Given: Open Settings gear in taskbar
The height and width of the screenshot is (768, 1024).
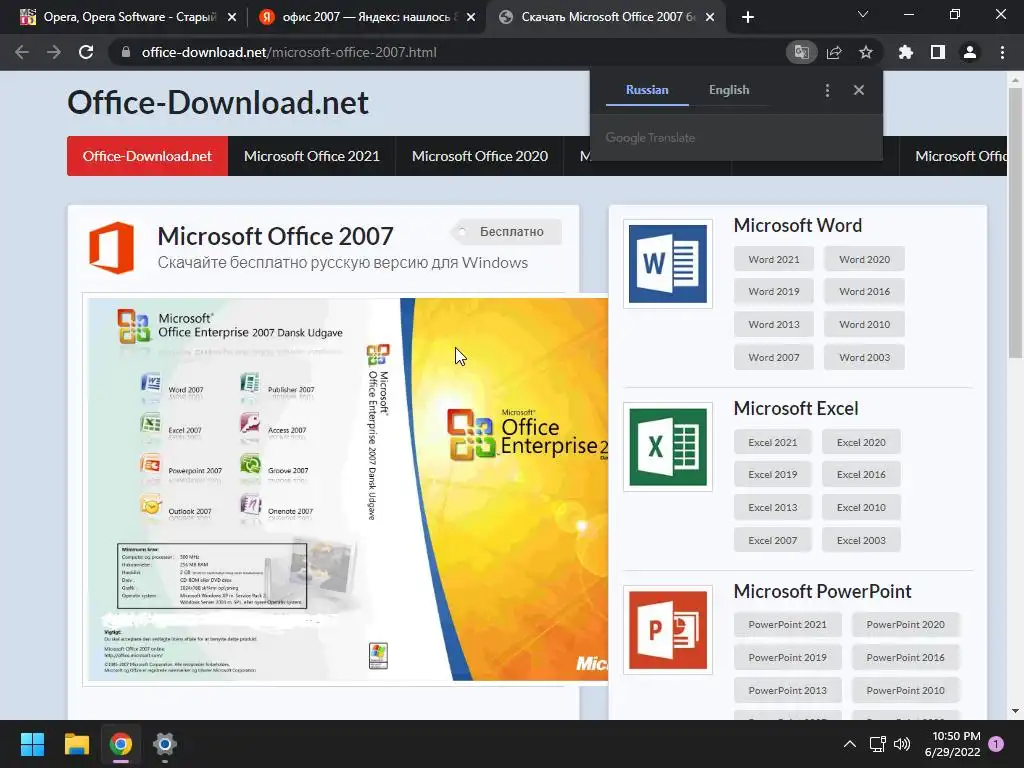Looking at the screenshot, I should point(165,744).
